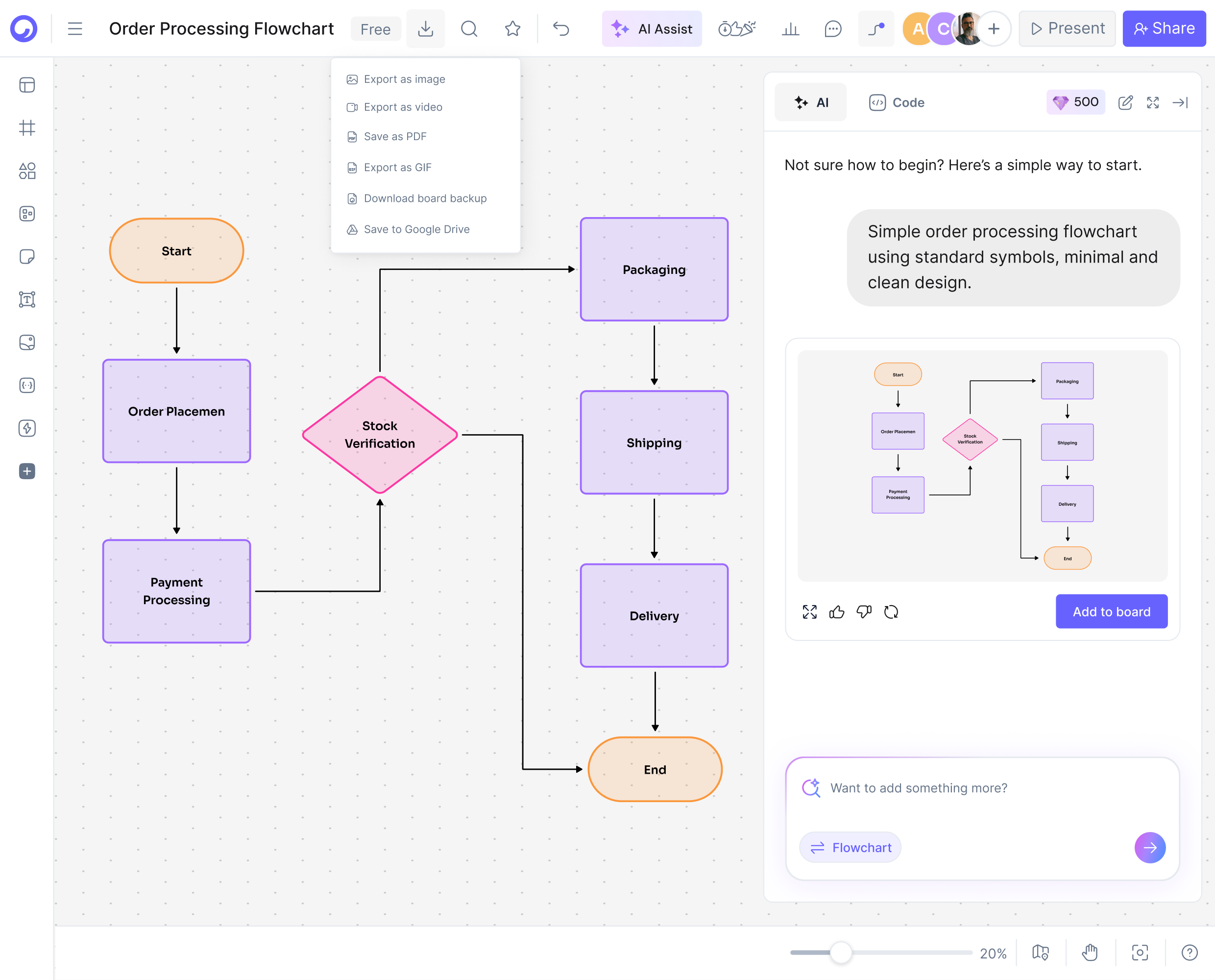Image resolution: width=1215 pixels, height=980 pixels.
Task: Click the Share button
Action: coord(1164,28)
